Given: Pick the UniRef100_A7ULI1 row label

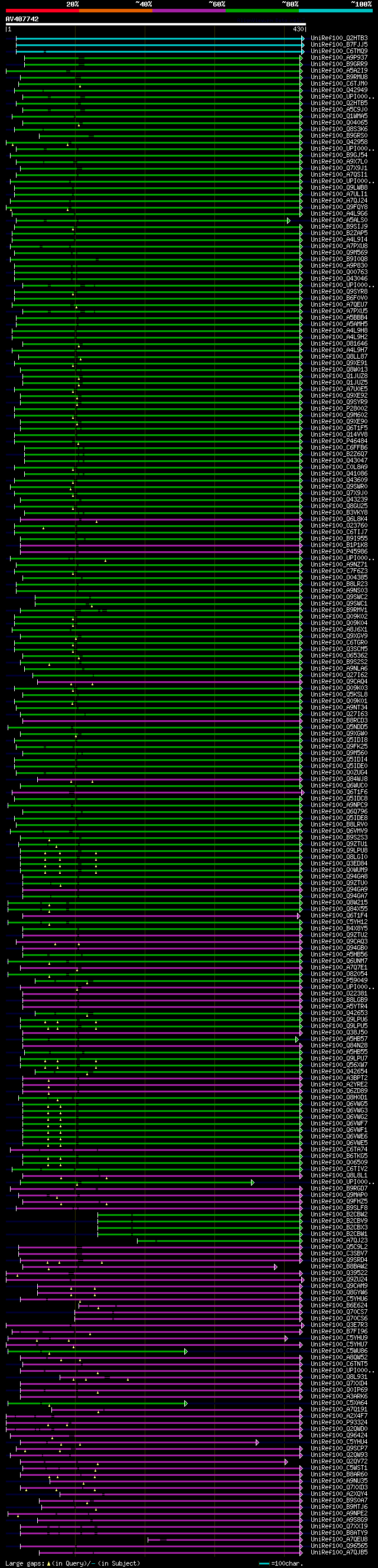Looking at the screenshot, I should [x=339, y=194].
